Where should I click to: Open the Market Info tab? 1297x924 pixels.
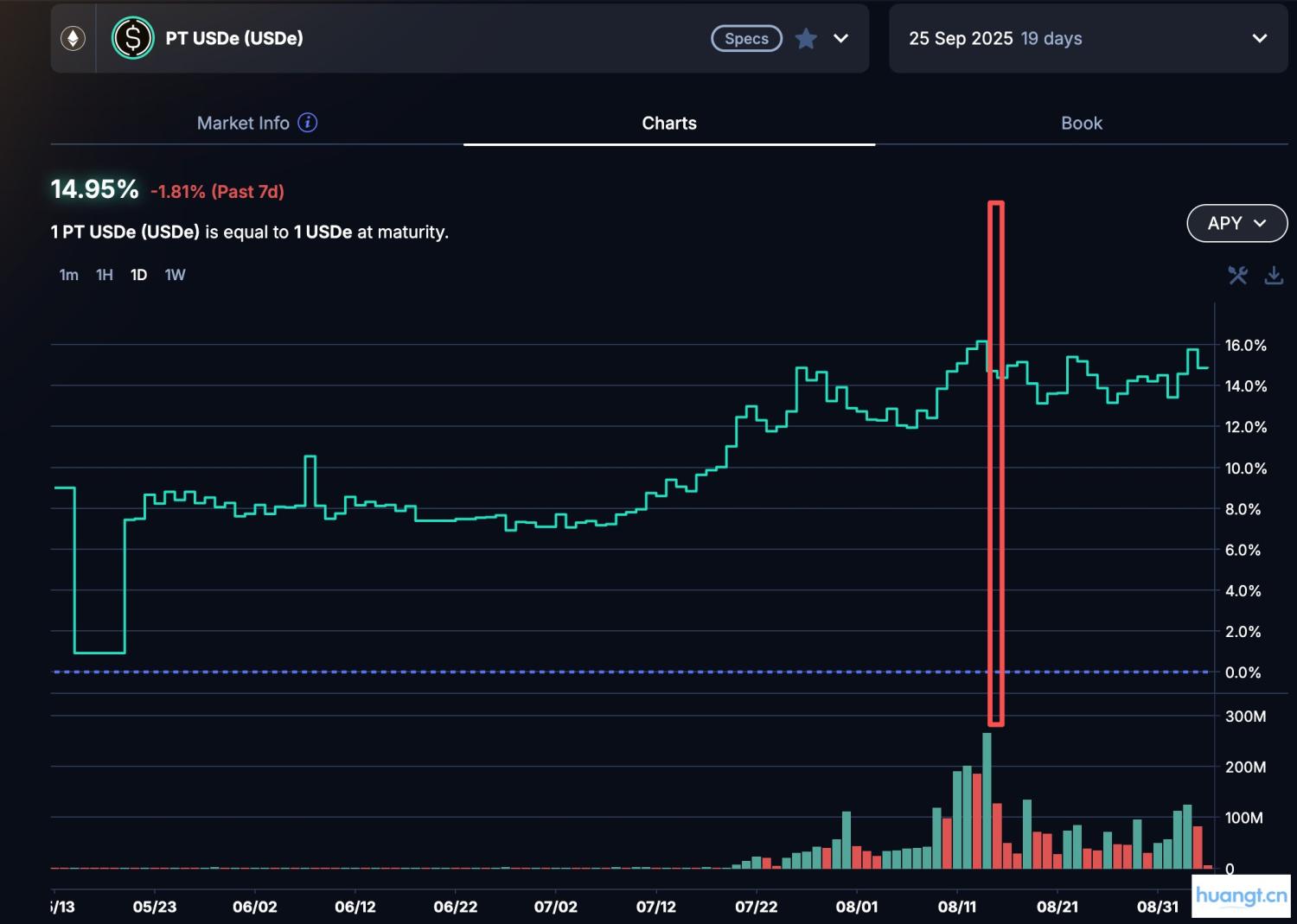(243, 123)
